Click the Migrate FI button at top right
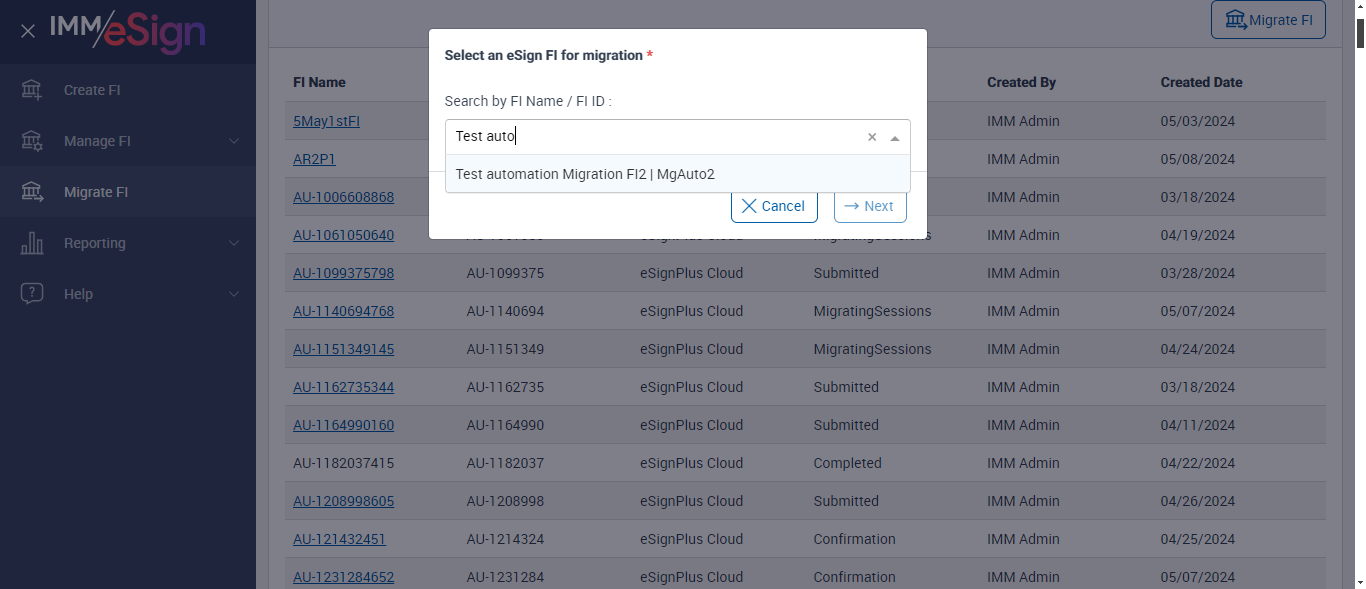This screenshot has height=589, width=1366. pyautogui.click(x=1268, y=20)
